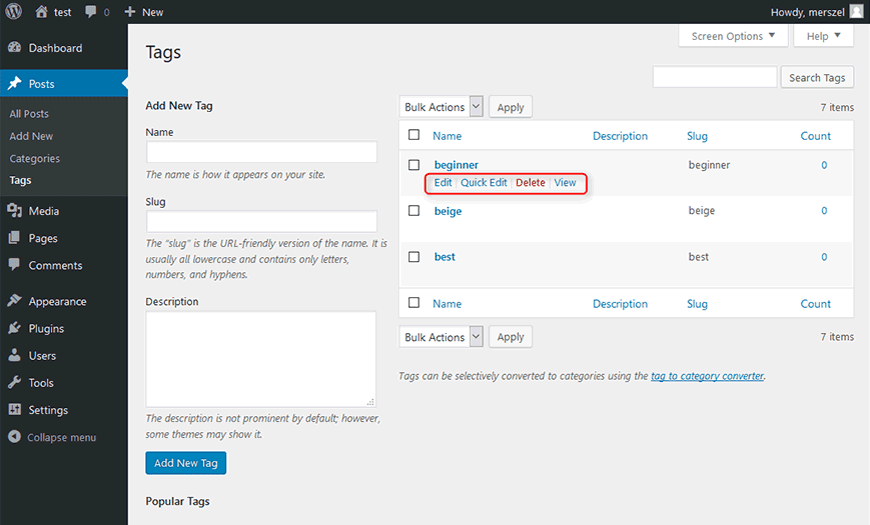This screenshot has width=870, height=525.
Task: Click the Media icon in sidebar
Action: (14, 211)
